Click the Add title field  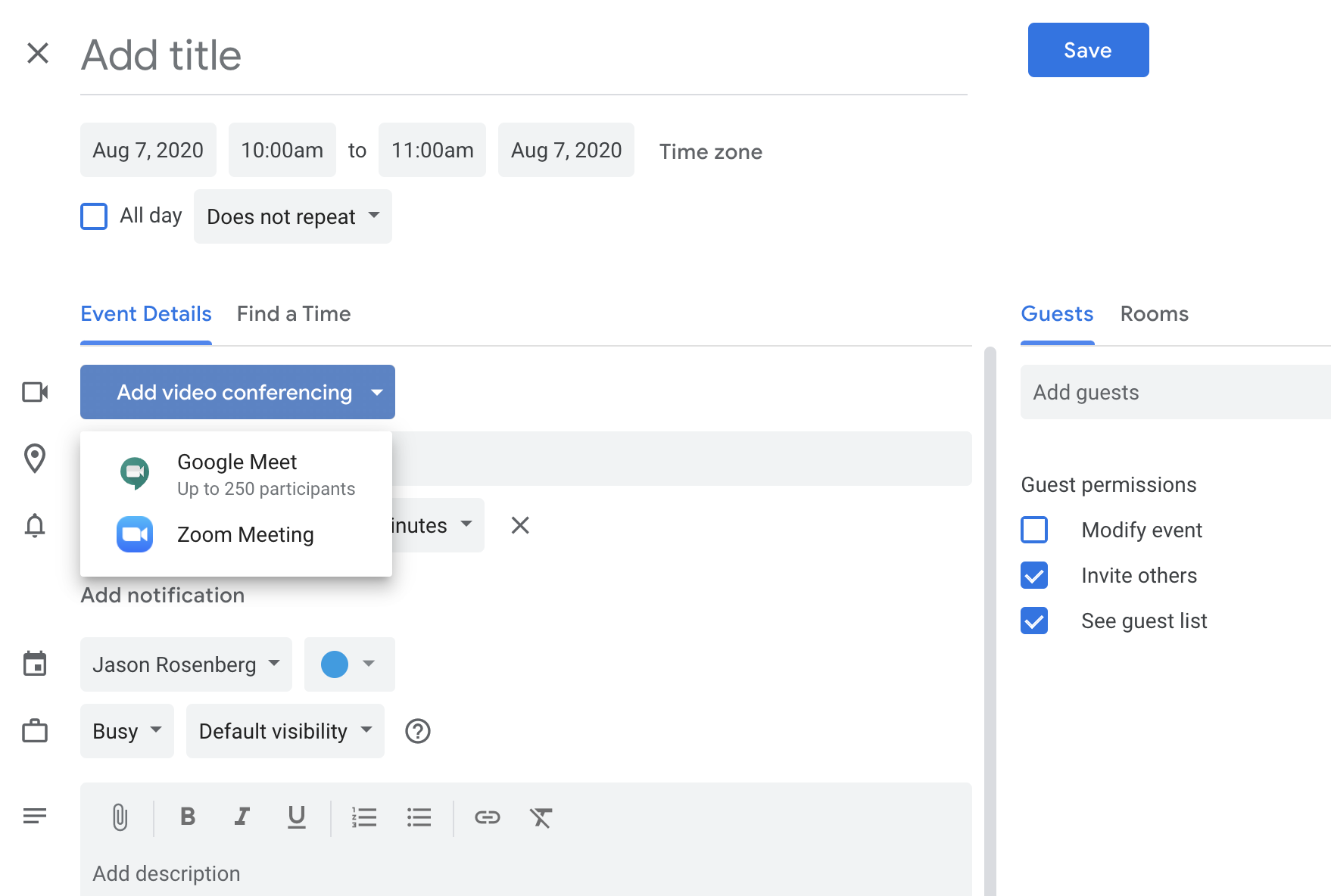(x=524, y=54)
